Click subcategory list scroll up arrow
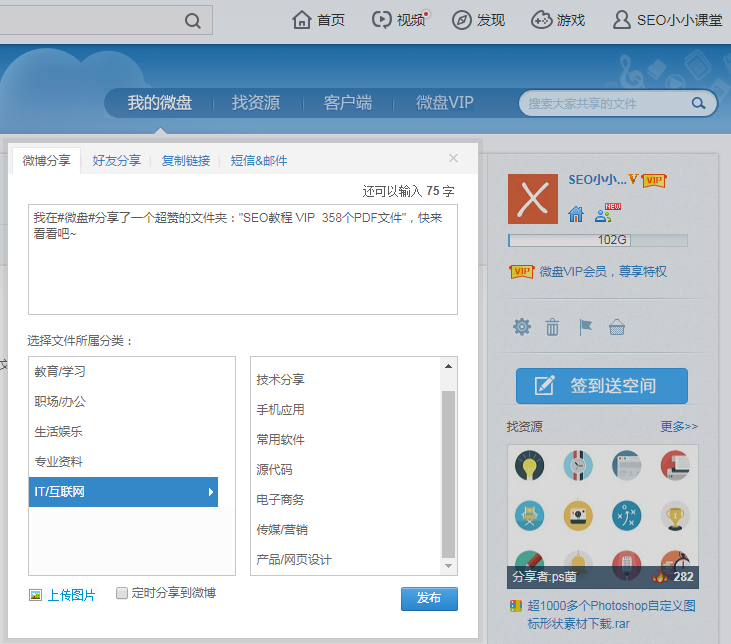Screen dimensions: 731x644 pos(448,366)
